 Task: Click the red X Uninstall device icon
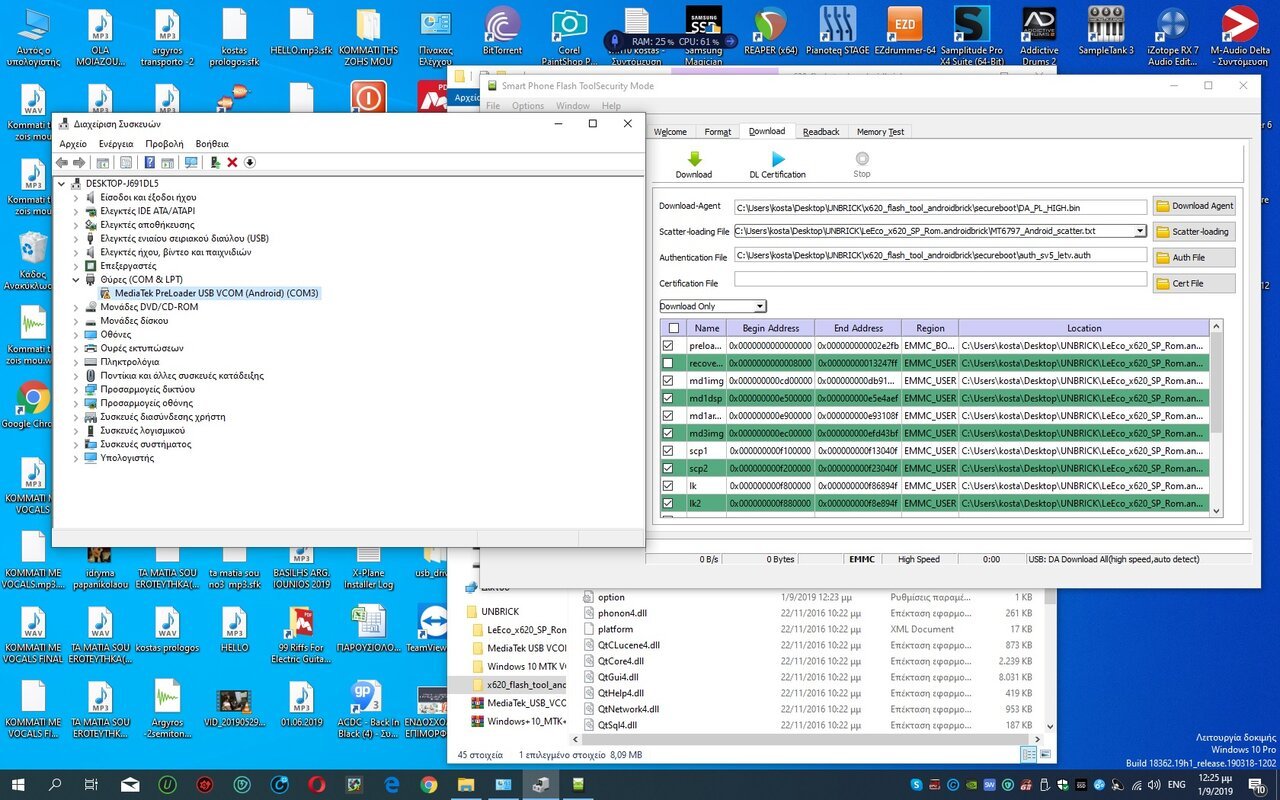pos(232,162)
